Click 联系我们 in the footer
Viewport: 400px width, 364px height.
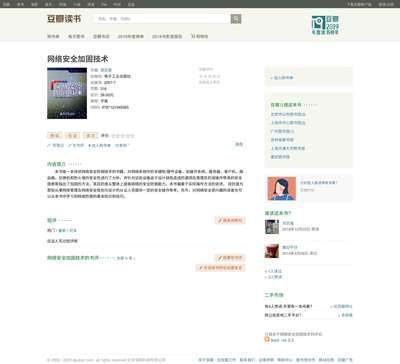(247, 360)
